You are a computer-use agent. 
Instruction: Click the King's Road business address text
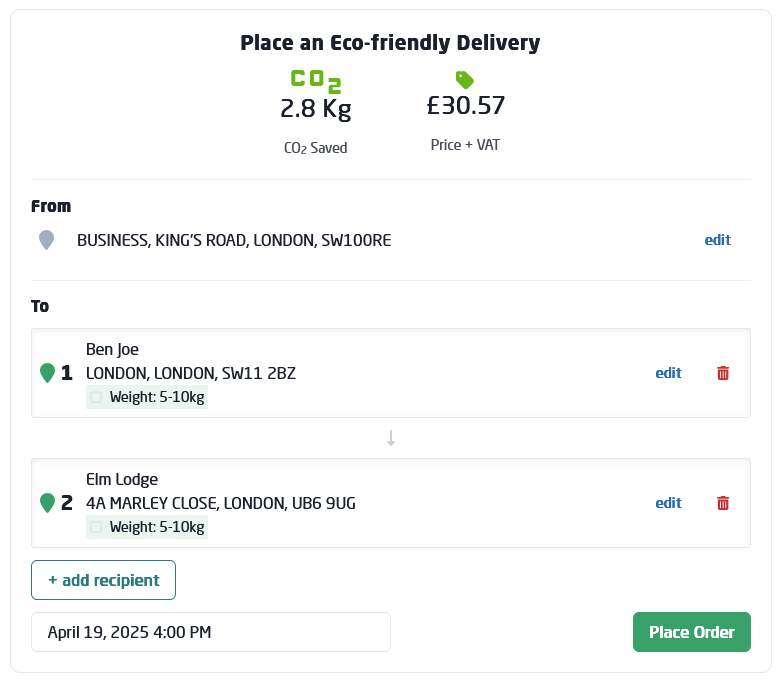coord(234,240)
